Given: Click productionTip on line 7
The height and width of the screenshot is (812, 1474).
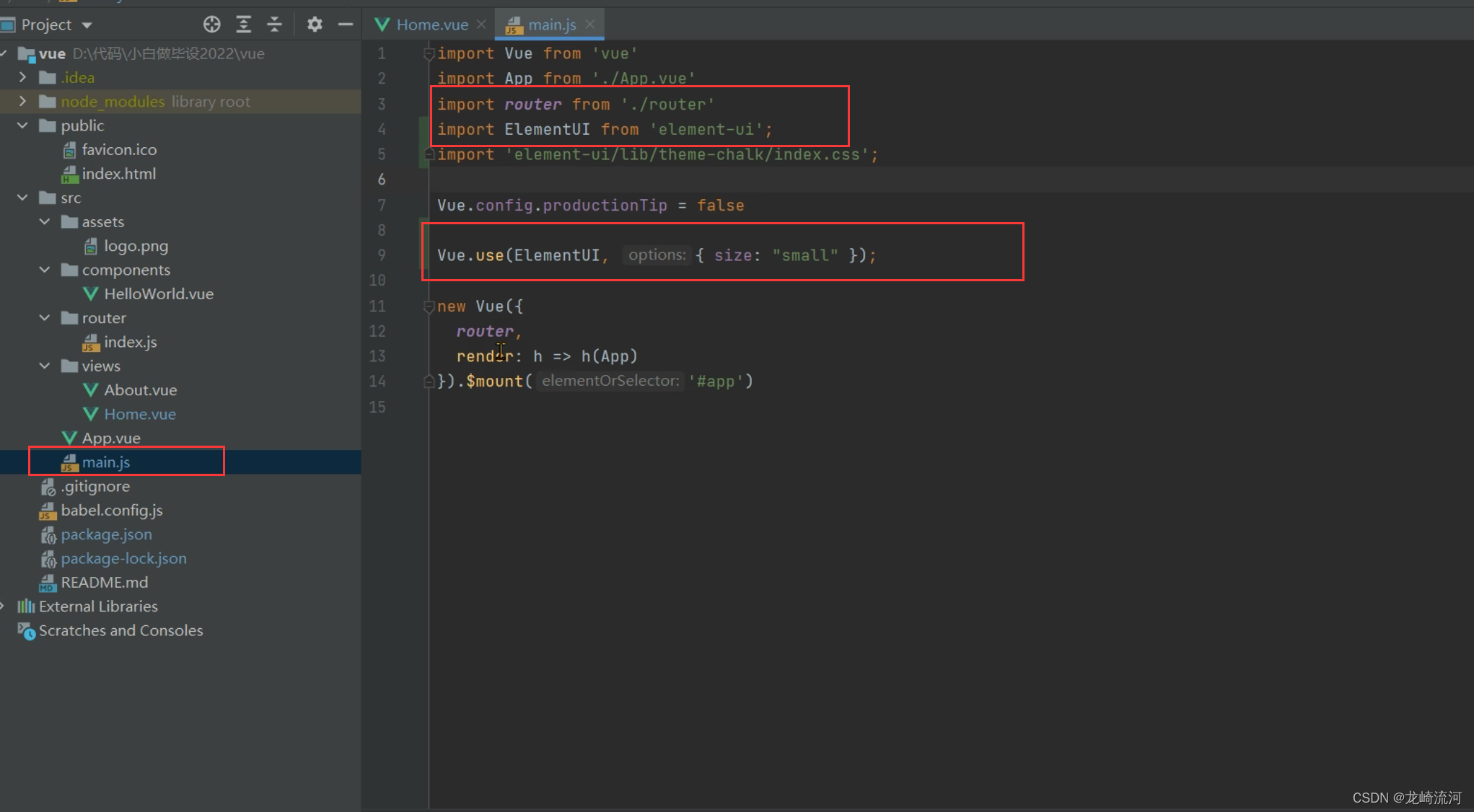Looking at the screenshot, I should click(605, 206).
